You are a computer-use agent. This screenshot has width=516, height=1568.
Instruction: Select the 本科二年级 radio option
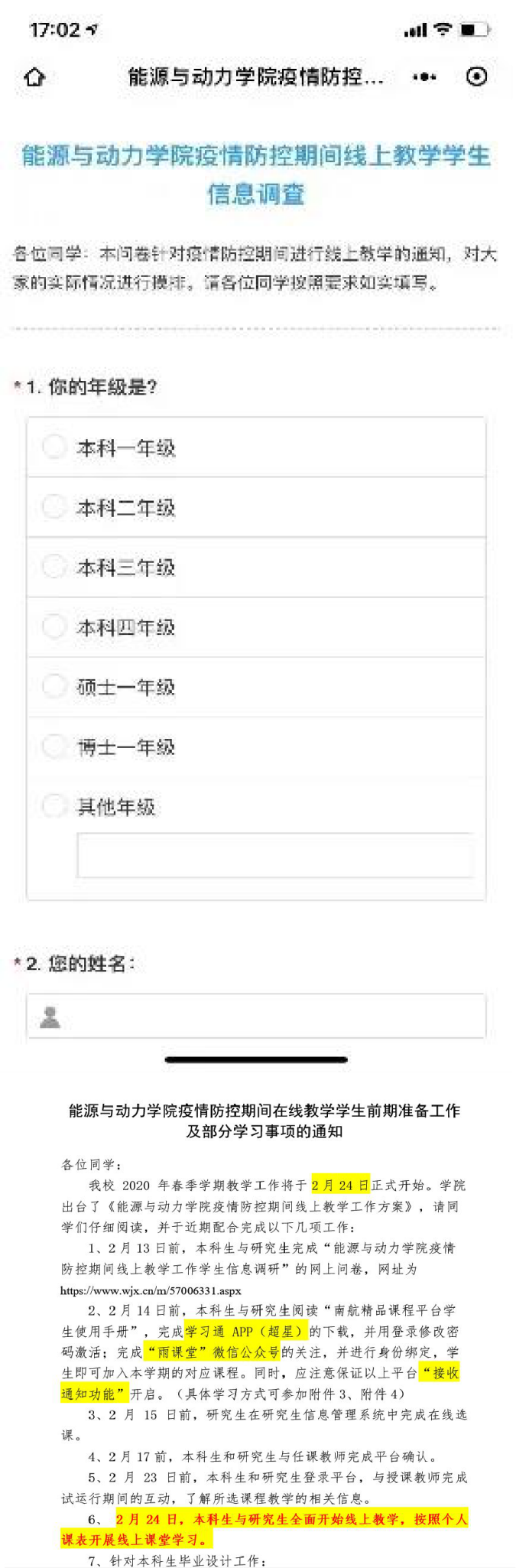pos(54,506)
